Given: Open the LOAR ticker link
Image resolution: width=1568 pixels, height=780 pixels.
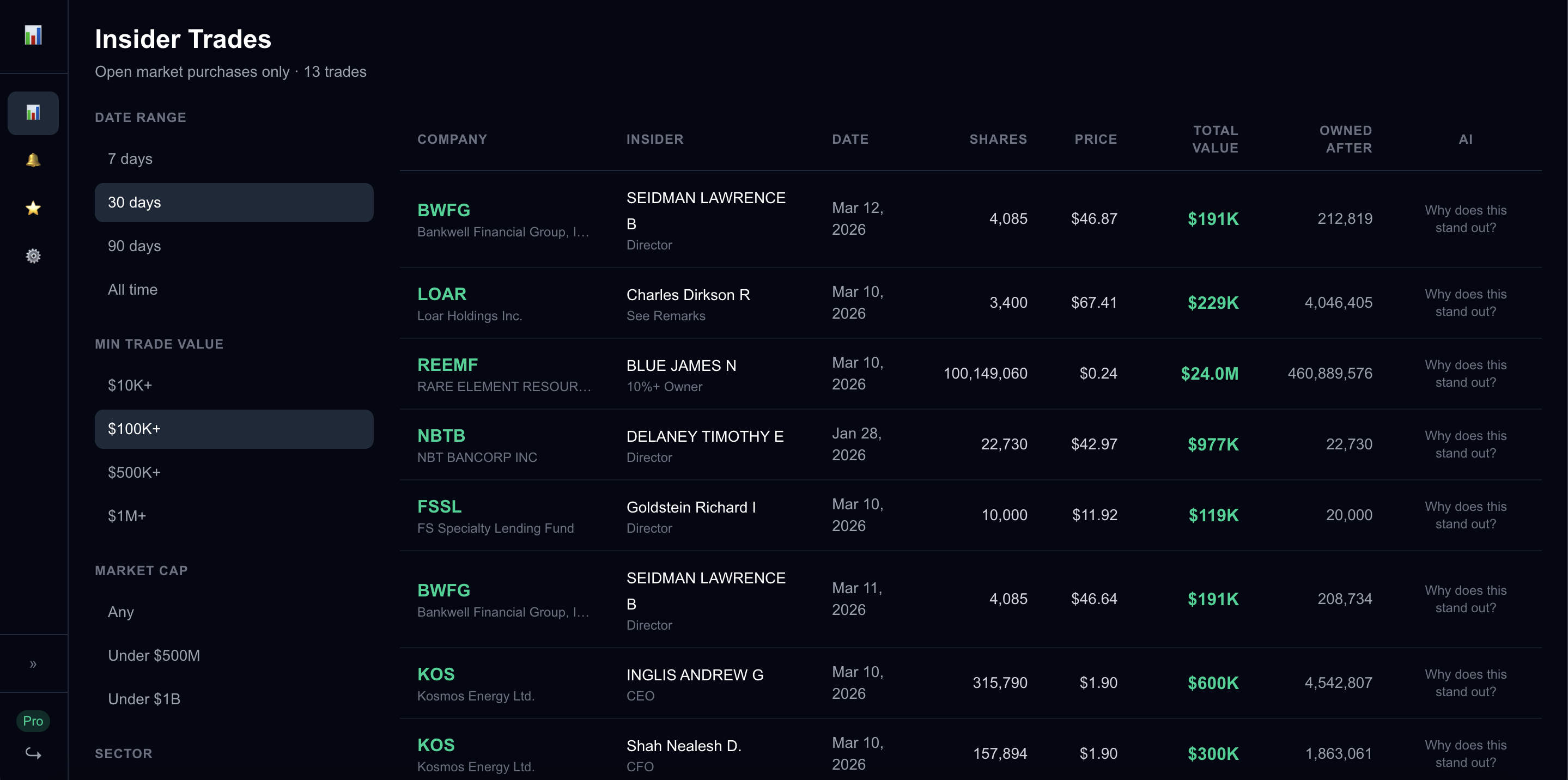Looking at the screenshot, I should pos(441,294).
